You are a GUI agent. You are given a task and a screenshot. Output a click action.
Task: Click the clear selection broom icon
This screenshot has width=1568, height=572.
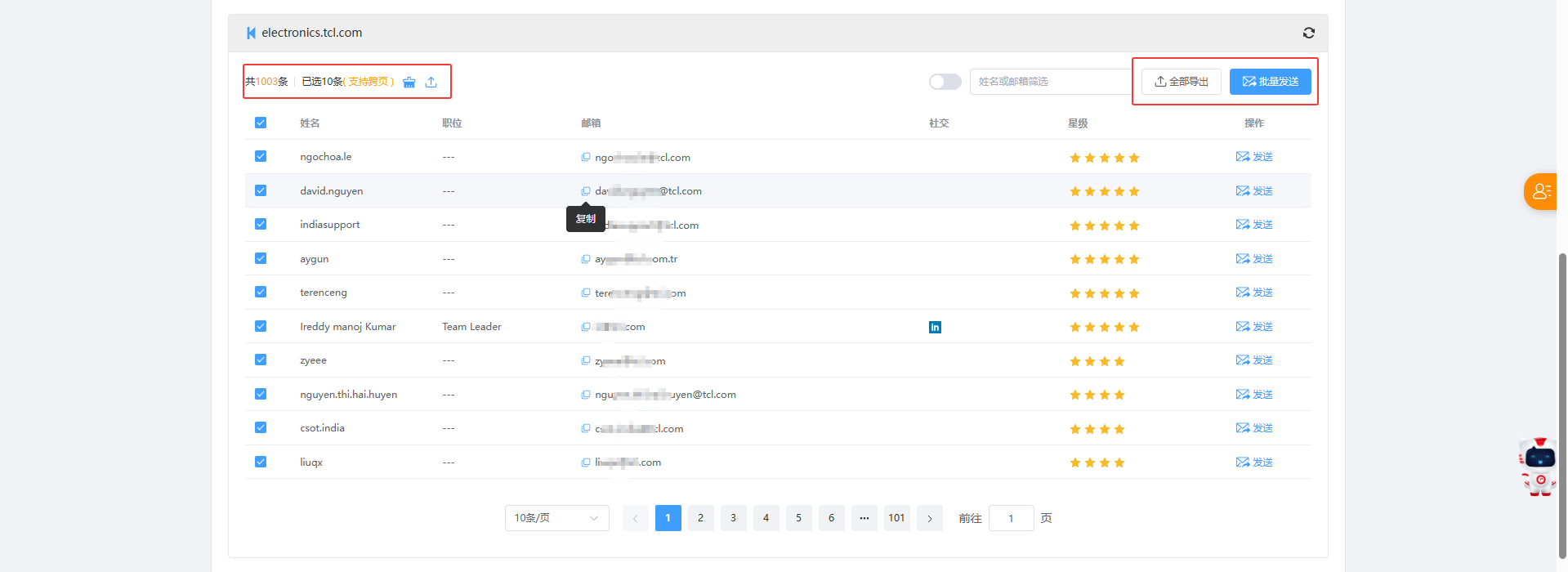pyautogui.click(x=409, y=82)
